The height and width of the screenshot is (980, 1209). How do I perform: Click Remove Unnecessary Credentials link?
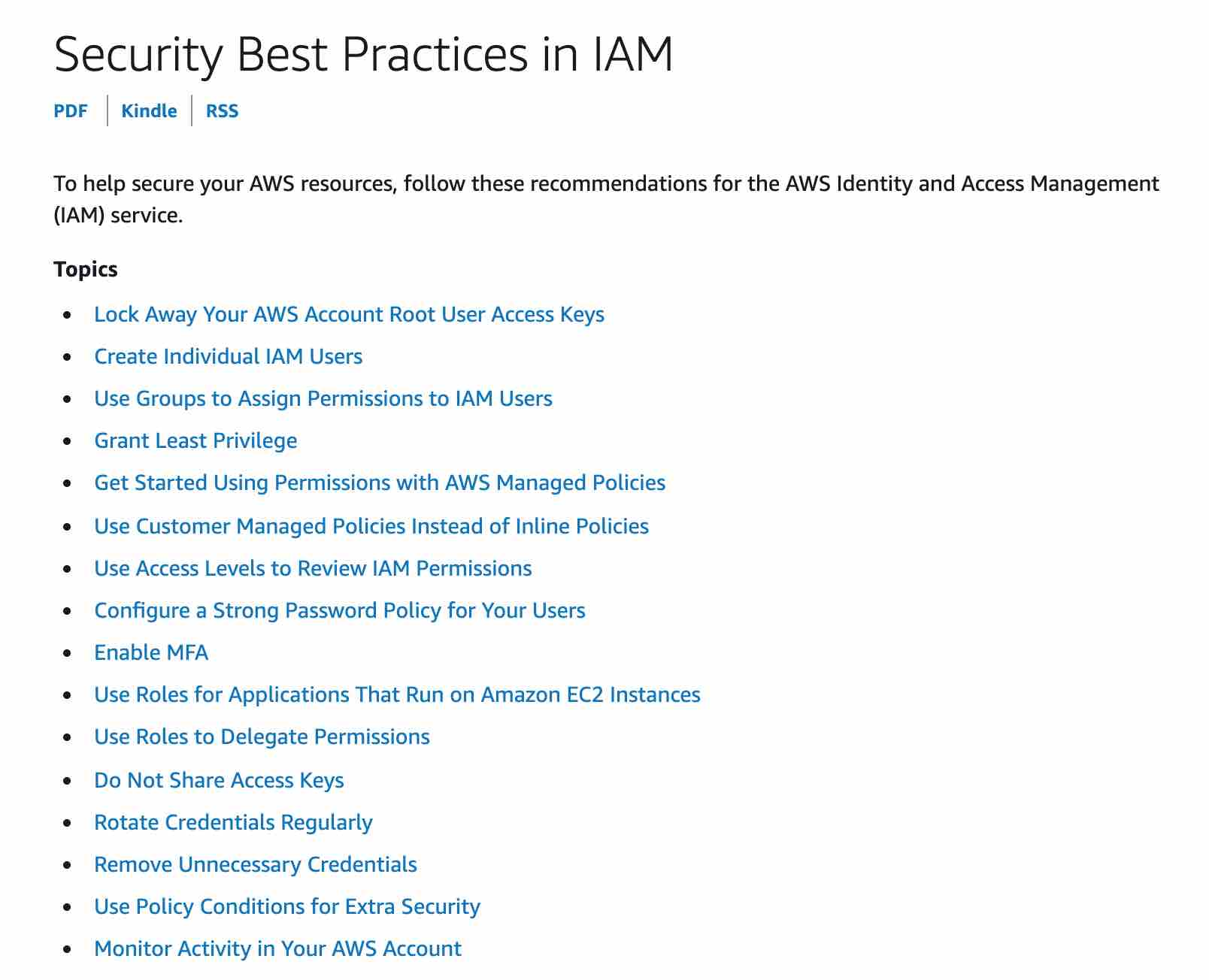255,864
